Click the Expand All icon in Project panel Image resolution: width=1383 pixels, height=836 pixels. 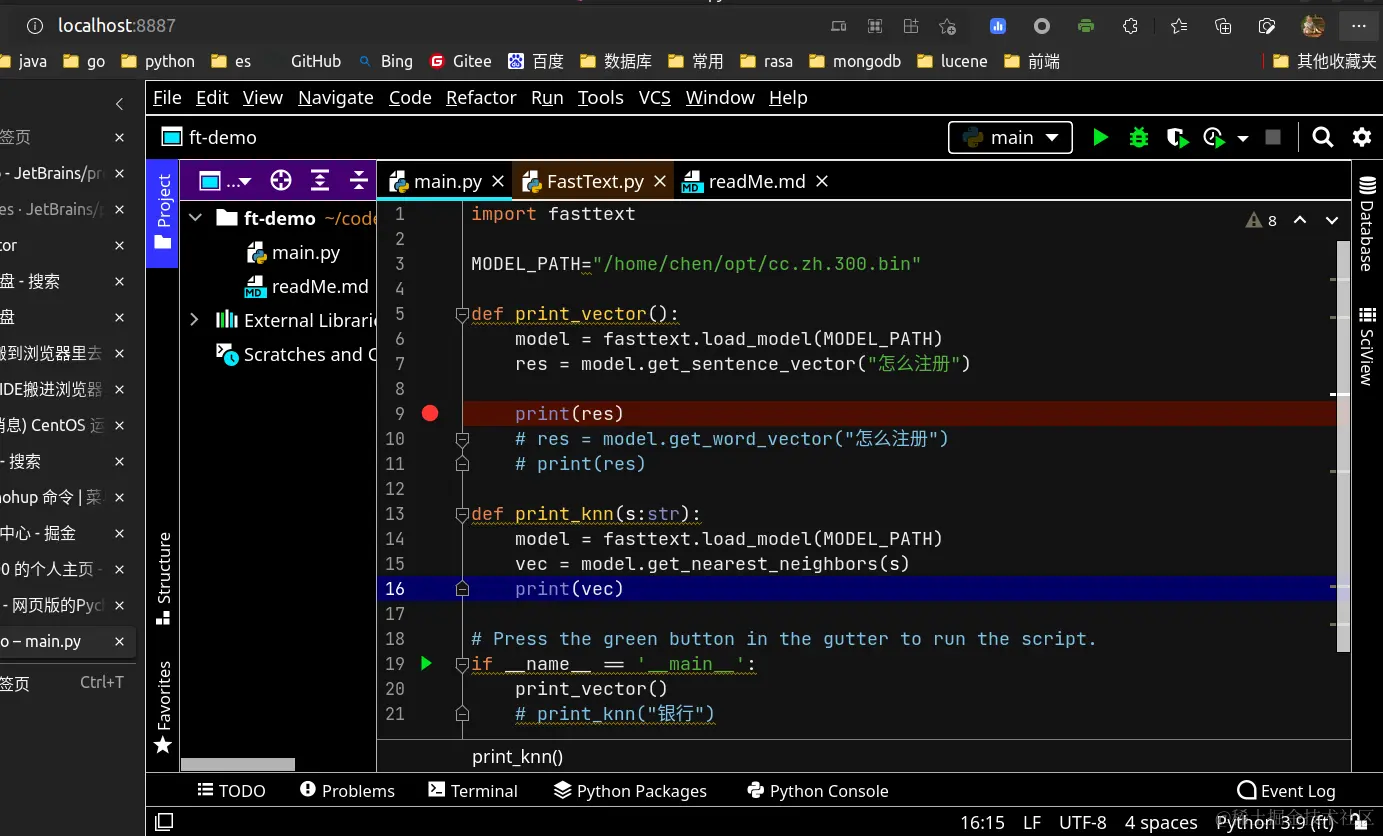(x=320, y=181)
